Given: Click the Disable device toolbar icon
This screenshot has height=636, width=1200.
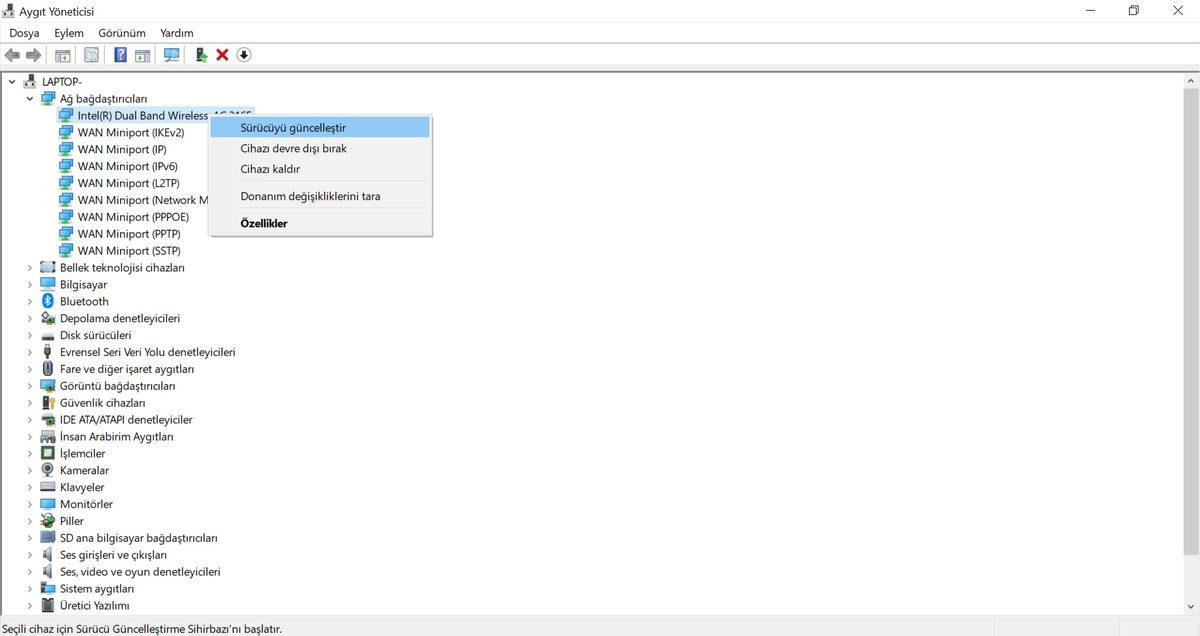Looking at the screenshot, I should tap(243, 55).
